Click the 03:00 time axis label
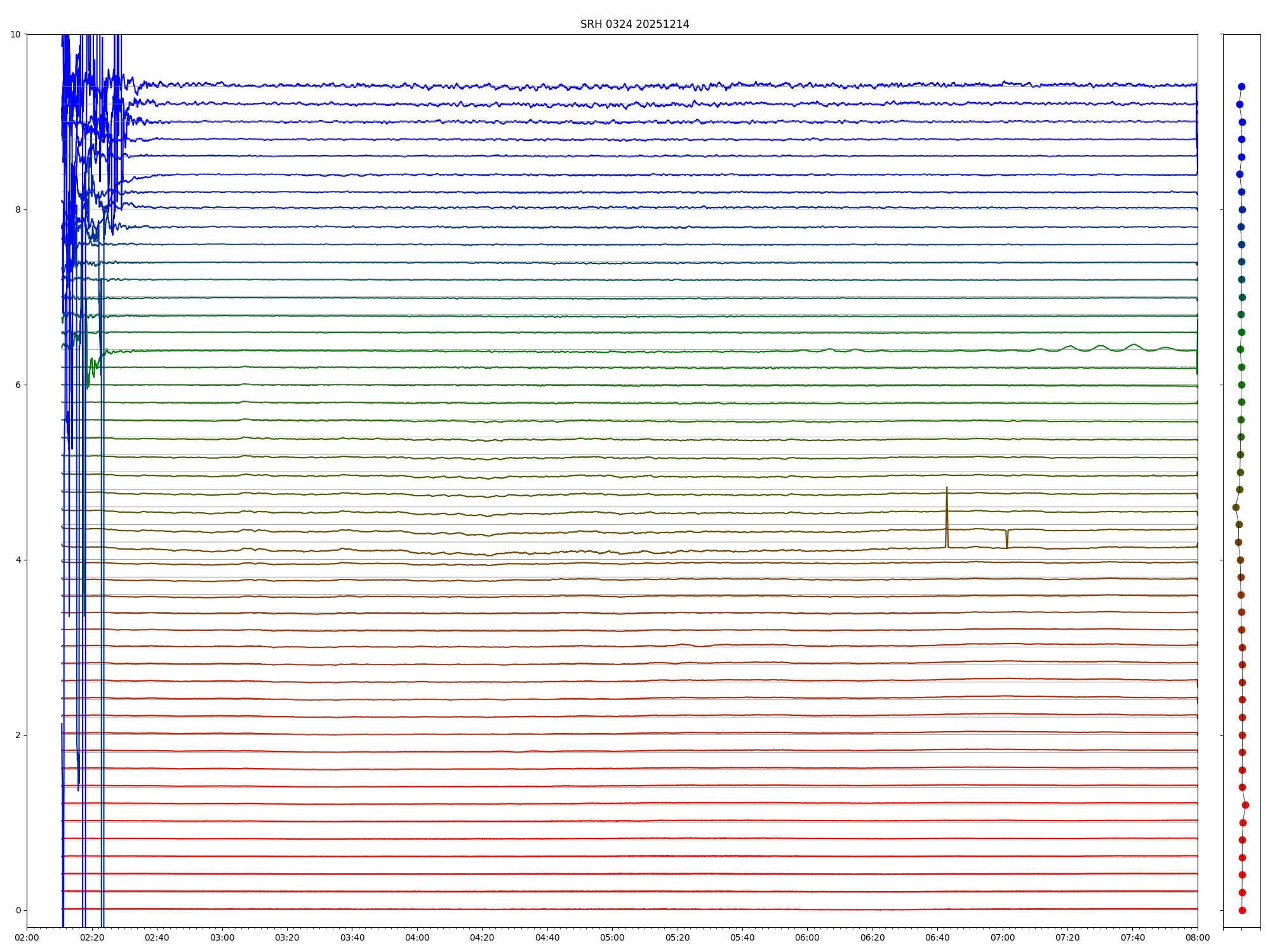 pos(222,937)
